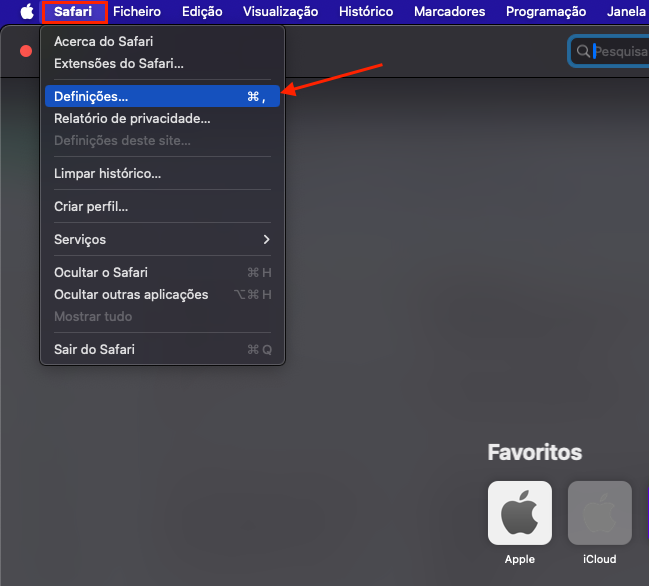Click the Pesquisa address search field

tap(609, 51)
